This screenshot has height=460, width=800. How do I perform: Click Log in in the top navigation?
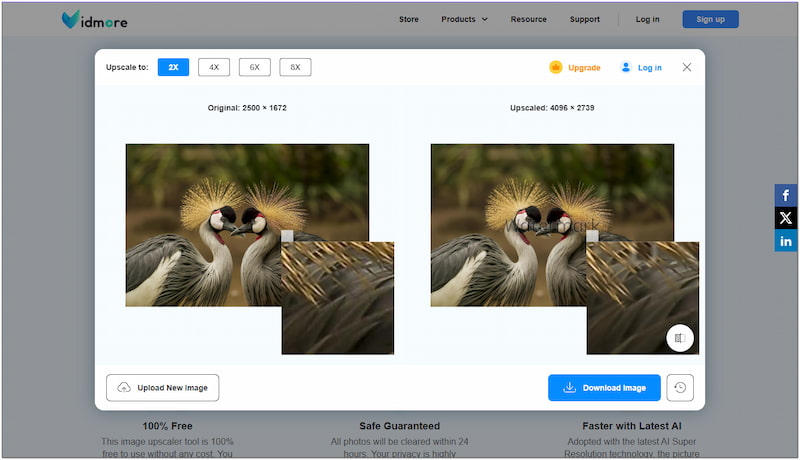point(647,19)
